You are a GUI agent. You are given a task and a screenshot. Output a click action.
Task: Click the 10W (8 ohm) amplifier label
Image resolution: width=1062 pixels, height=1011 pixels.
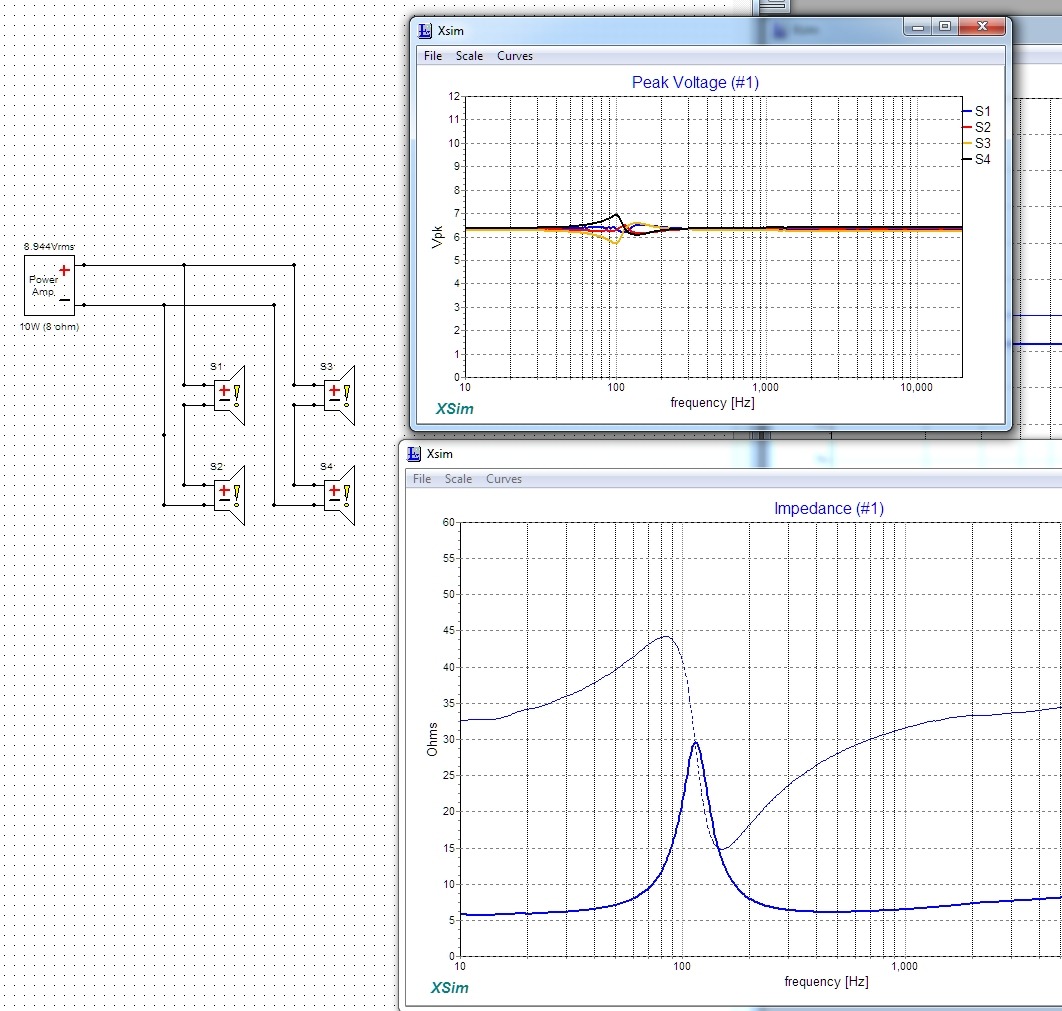coord(49,326)
